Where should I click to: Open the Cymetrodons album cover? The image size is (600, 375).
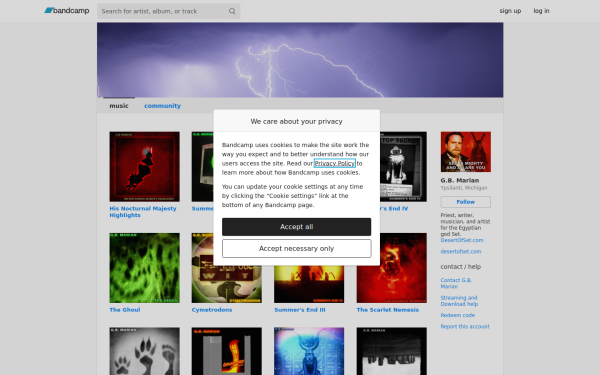(x=227, y=284)
